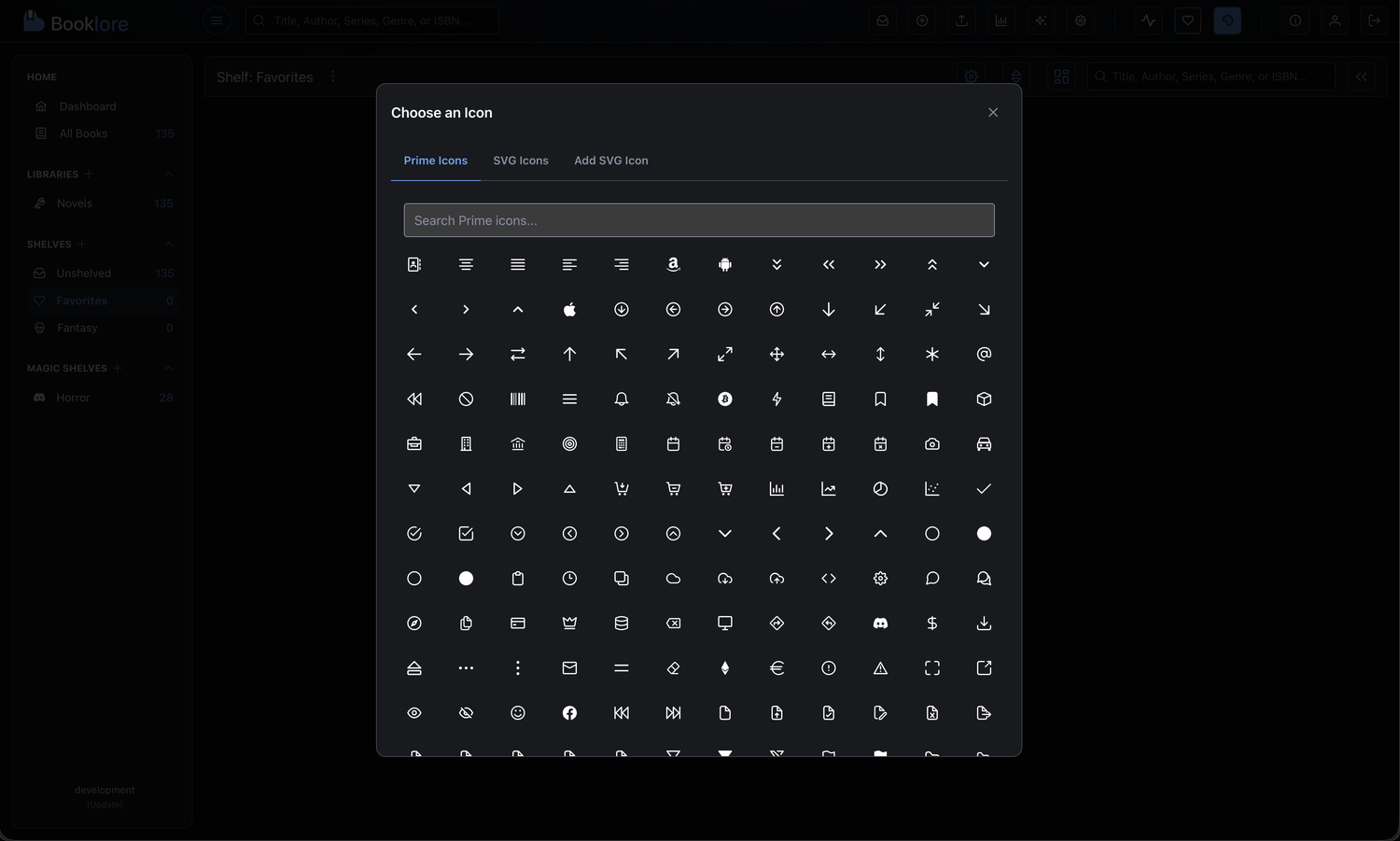This screenshot has height=841, width=1400.
Task: Select the Amazon icon in the grid
Action: coord(673,264)
